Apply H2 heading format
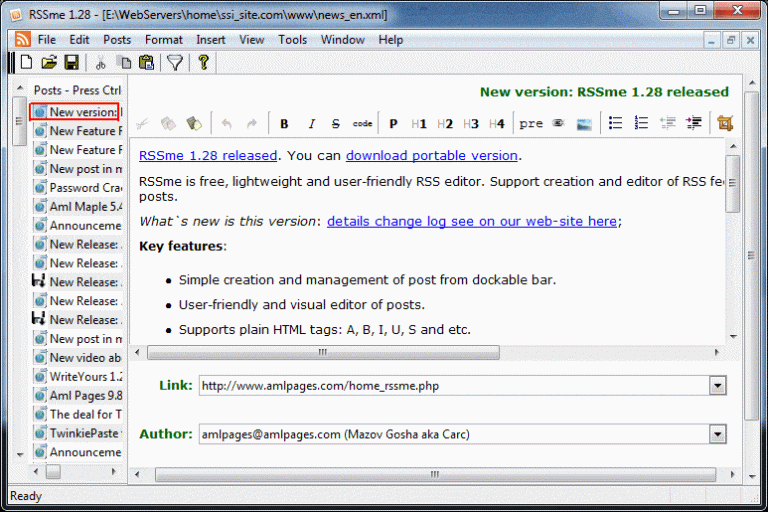The height and width of the screenshot is (512, 768). [445, 124]
